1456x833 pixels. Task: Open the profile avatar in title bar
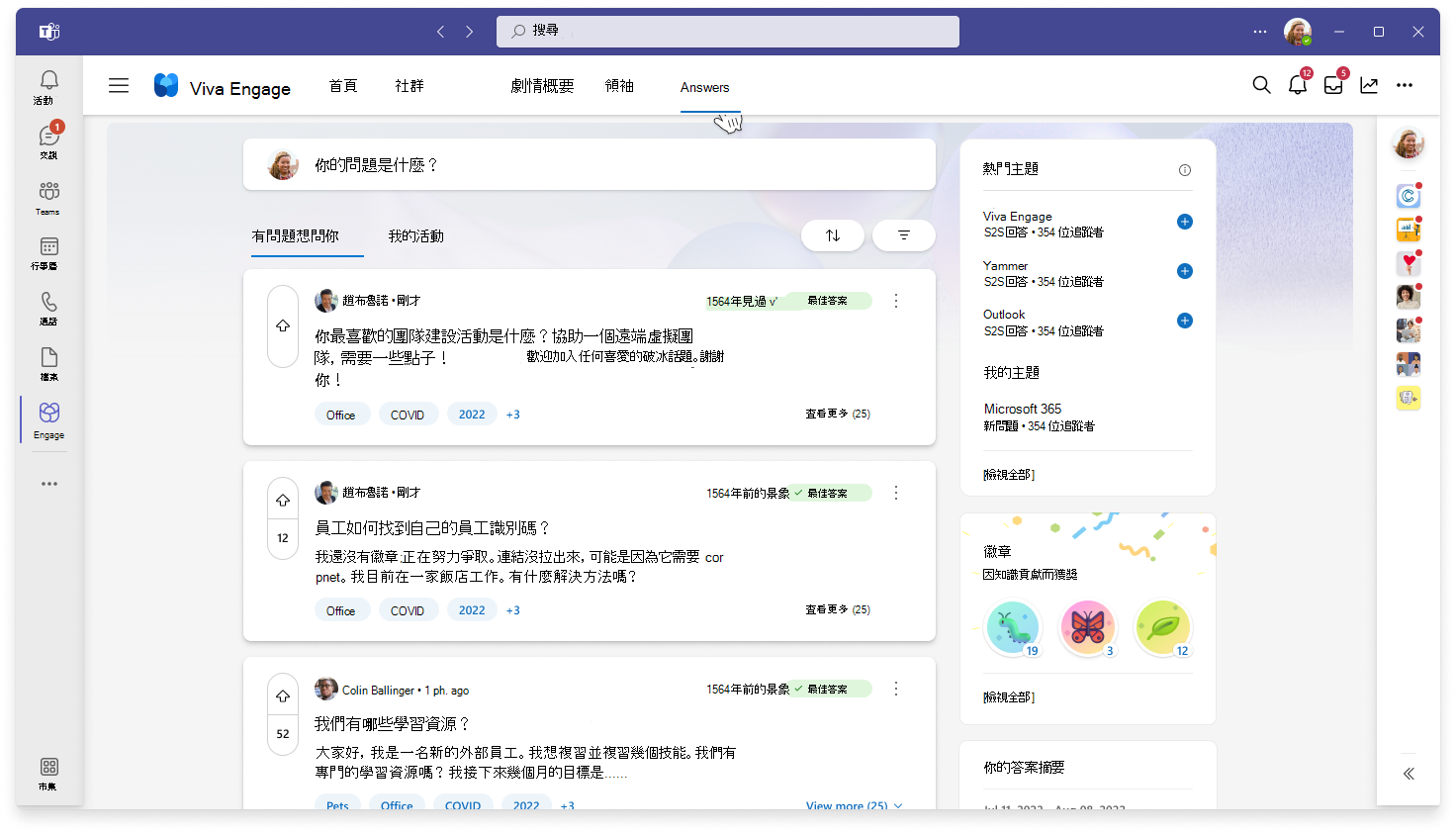[1298, 32]
